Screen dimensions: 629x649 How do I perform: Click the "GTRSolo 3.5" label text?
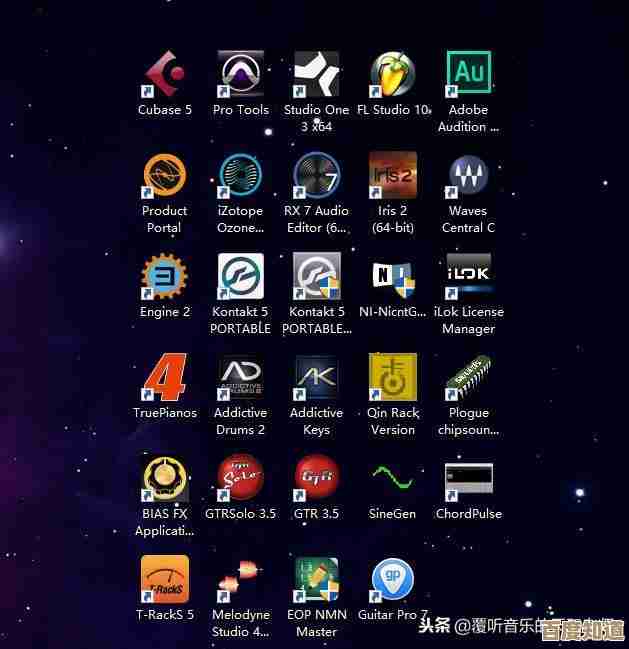(x=240, y=514)
